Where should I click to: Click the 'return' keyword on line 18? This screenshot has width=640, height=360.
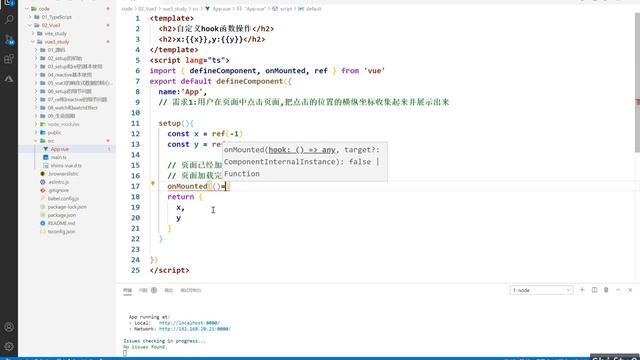(180, 197)
